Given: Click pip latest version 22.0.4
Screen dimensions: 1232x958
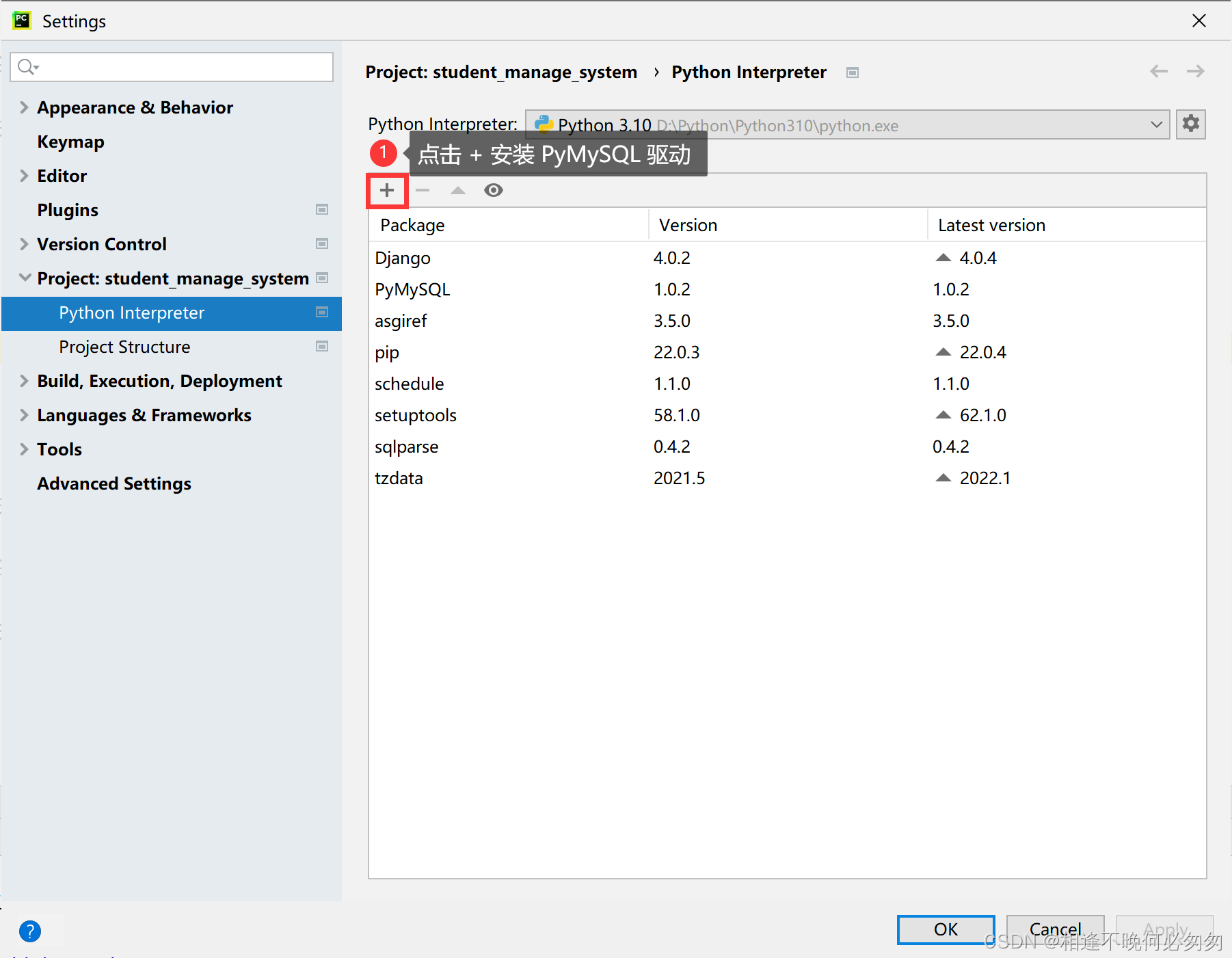Looking at the screenshot, I should click(x=982, y=352).
